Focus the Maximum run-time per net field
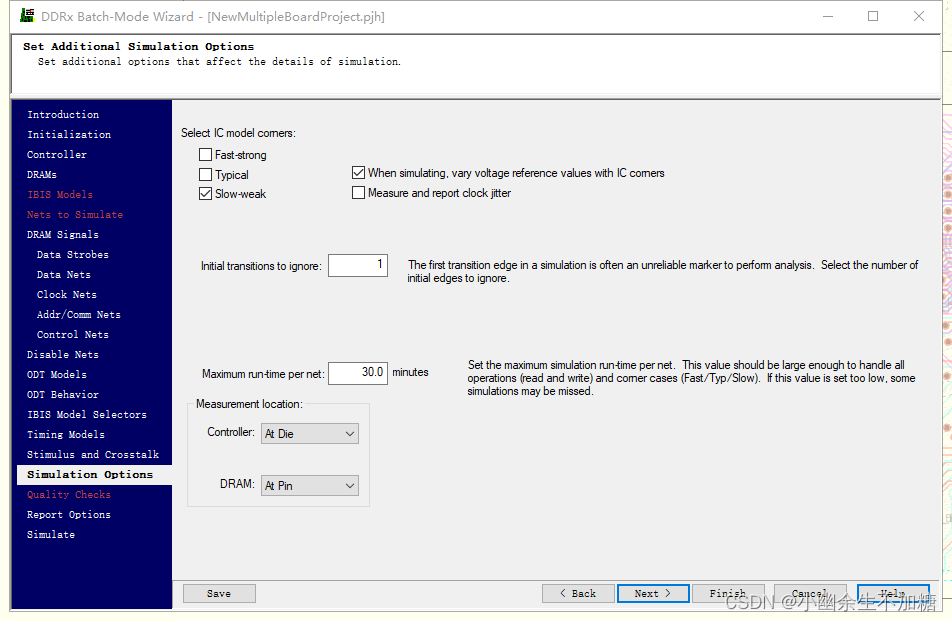This screenshot has width=952, height=621. click(358, 373)
